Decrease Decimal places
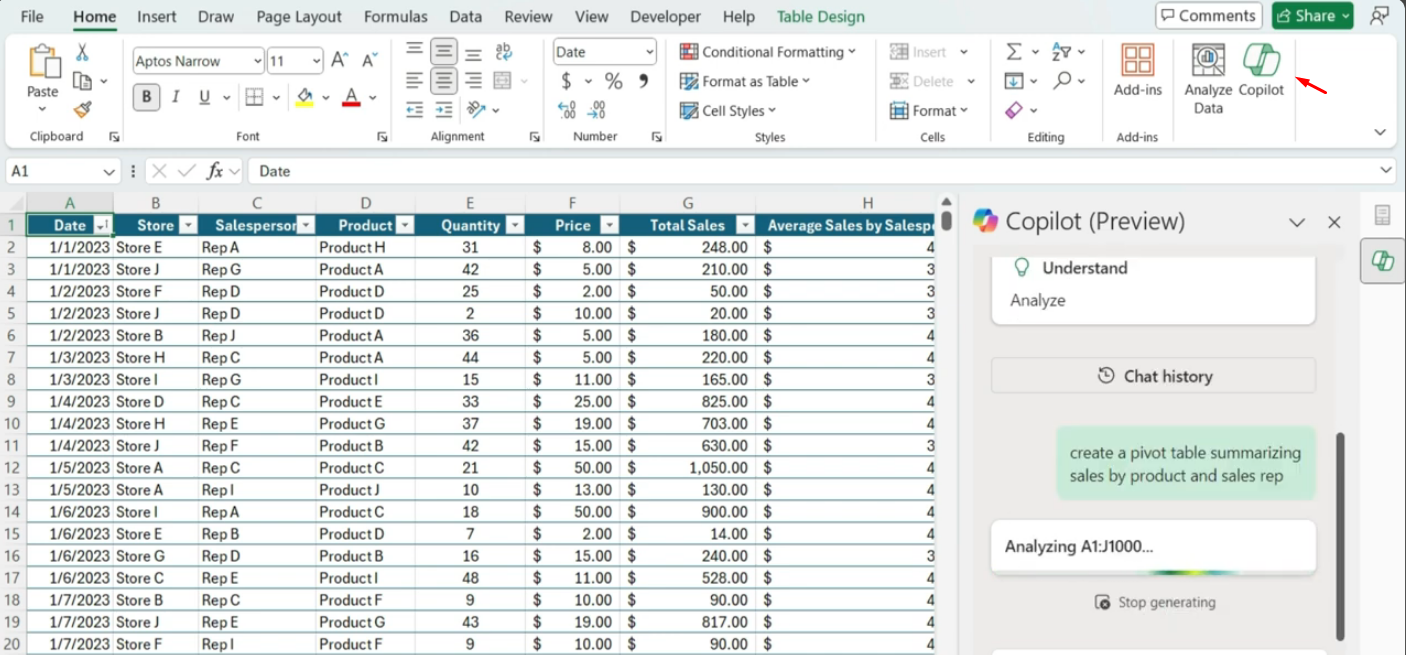The width and height of the screenshot is (1406, 655). [597, 110]
